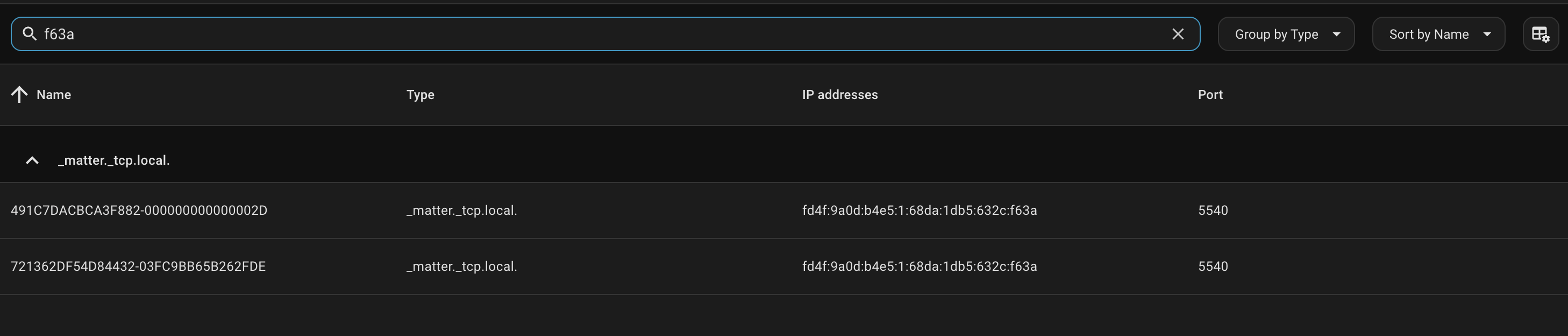This screenshot has height=336, width=1568.
Task: Sort by the IP addresses column header
Action: pos(839,95)
